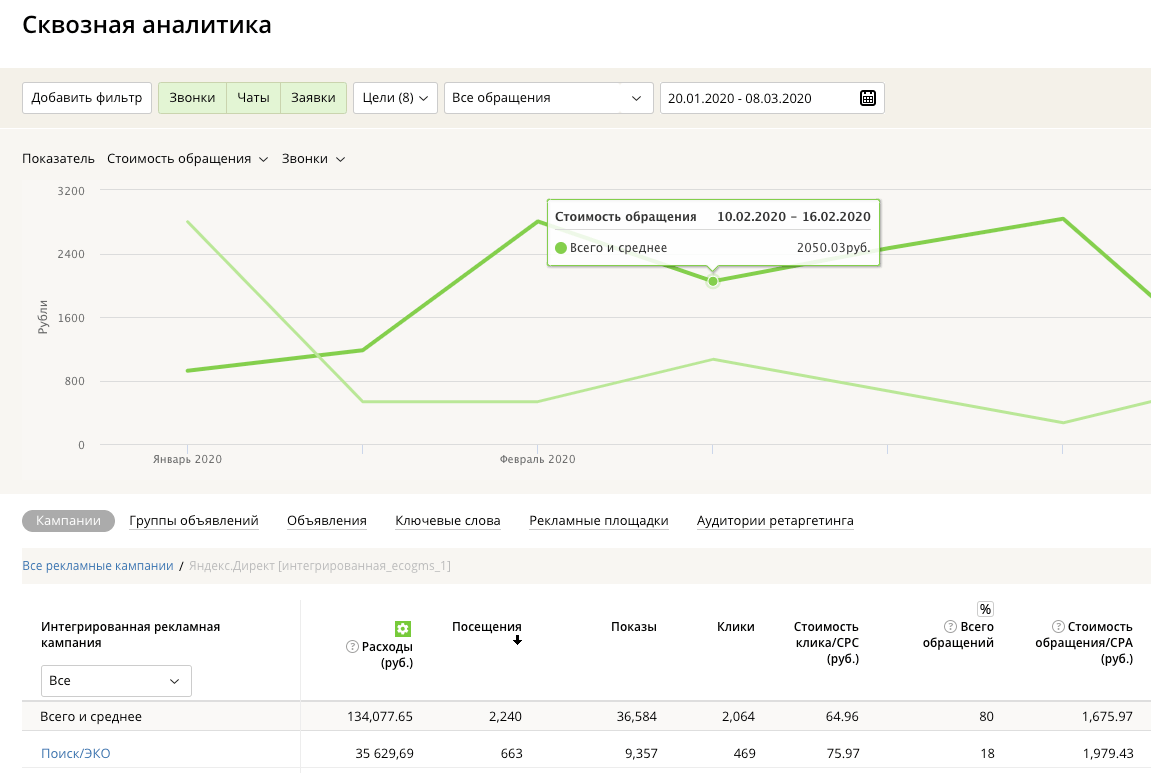Image resolution: width=1151 pixels, height=773 pixels.
Task: Click the date range input field
Action: click(x=755, y=98)
